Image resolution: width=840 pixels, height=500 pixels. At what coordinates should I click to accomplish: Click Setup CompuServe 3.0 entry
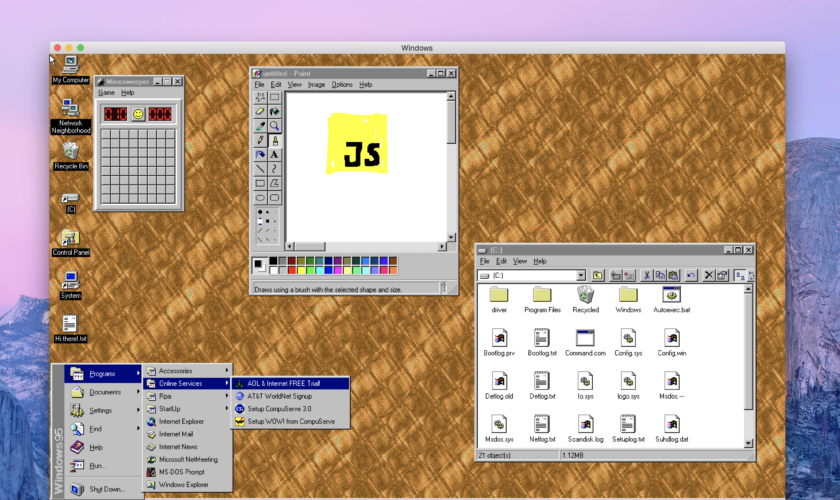(x=279, y=409)
